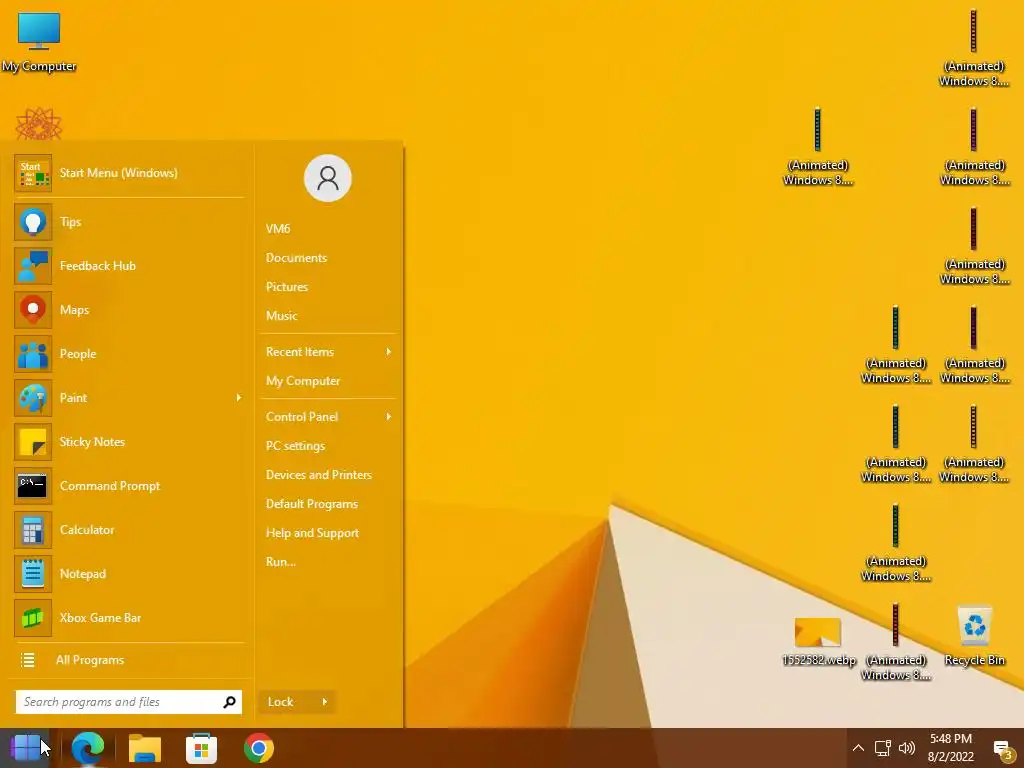Click the Windows Start button on taskbar
The width and height of the screenshot is (1024, 768).
coord(27,748)
